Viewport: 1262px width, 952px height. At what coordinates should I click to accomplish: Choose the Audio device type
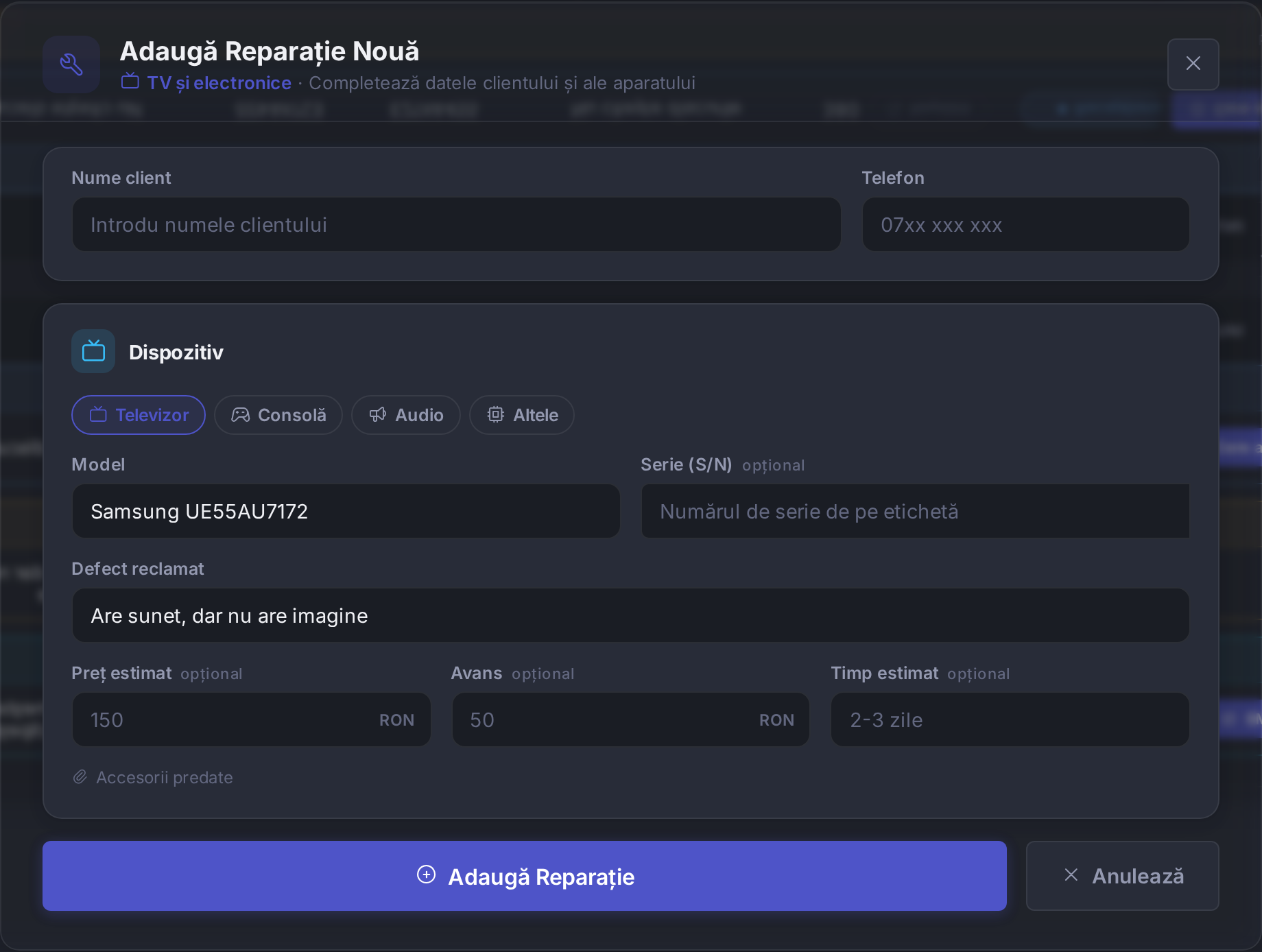[406, 415]
